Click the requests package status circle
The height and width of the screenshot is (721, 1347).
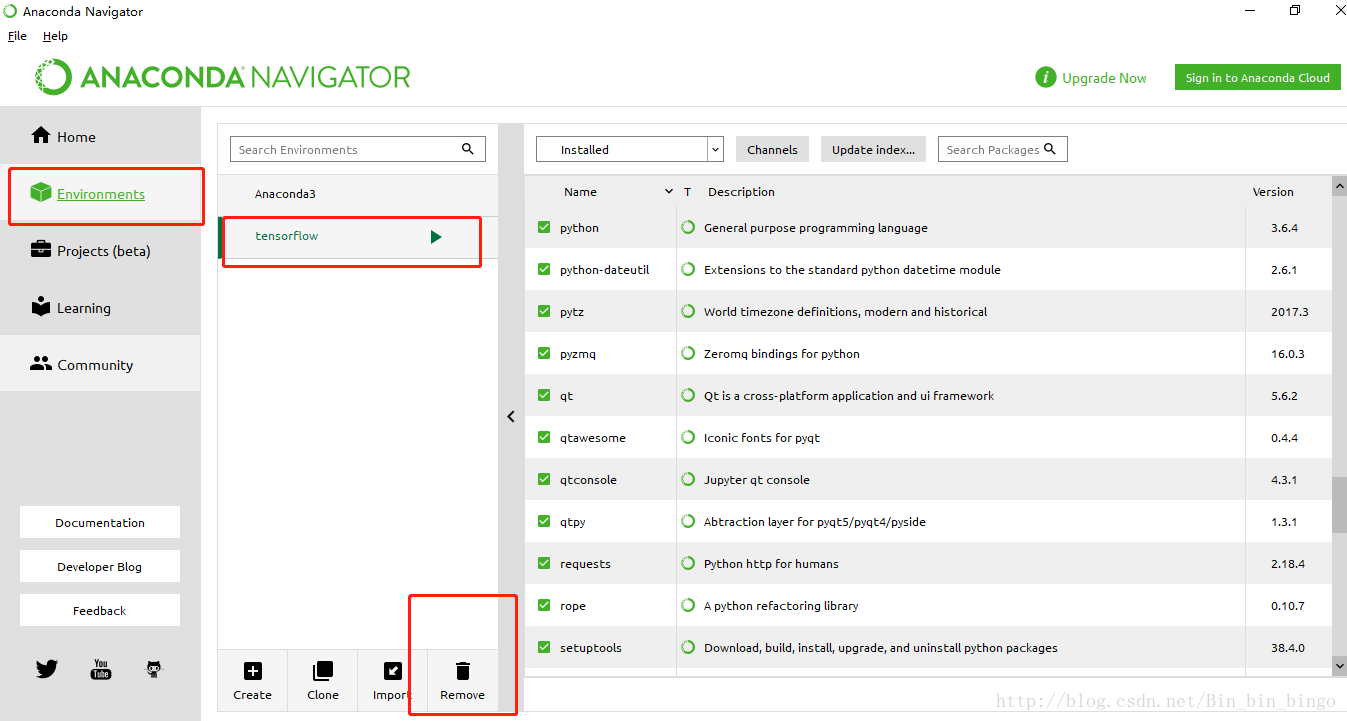click(x=688, y=563)
